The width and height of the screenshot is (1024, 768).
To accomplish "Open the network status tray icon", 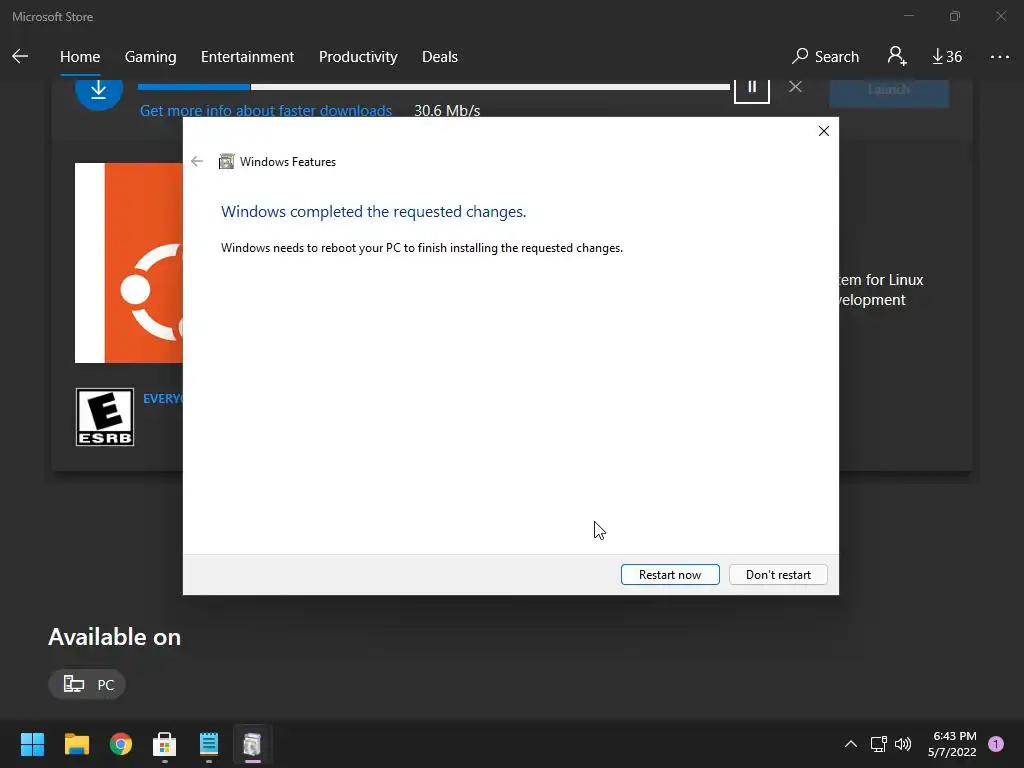I will point(878,744).
